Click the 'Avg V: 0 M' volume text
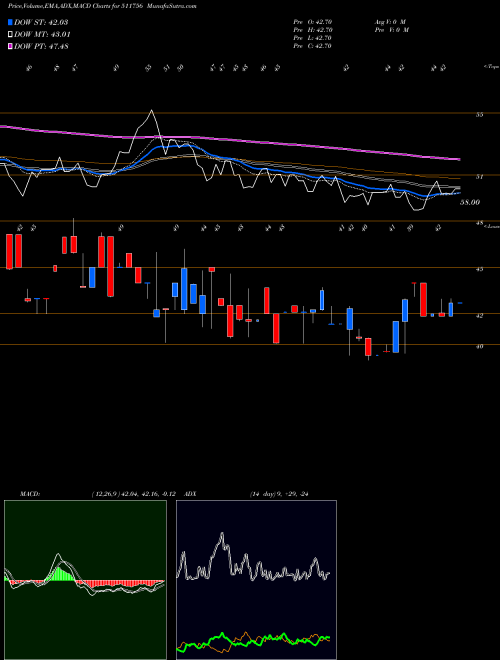The width and height of the screenshot is (500, 660). point(391,22)
